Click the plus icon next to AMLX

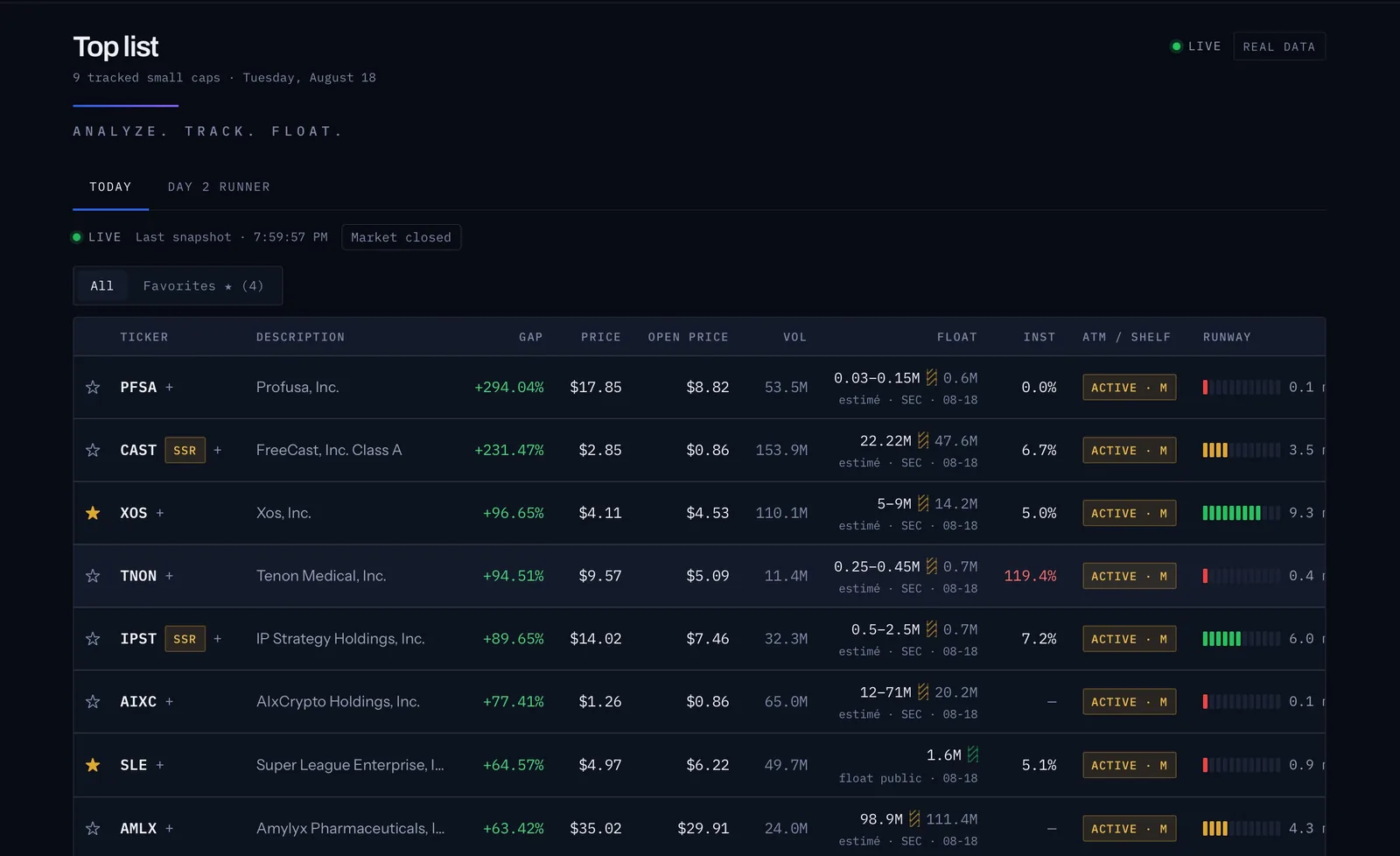170,828
